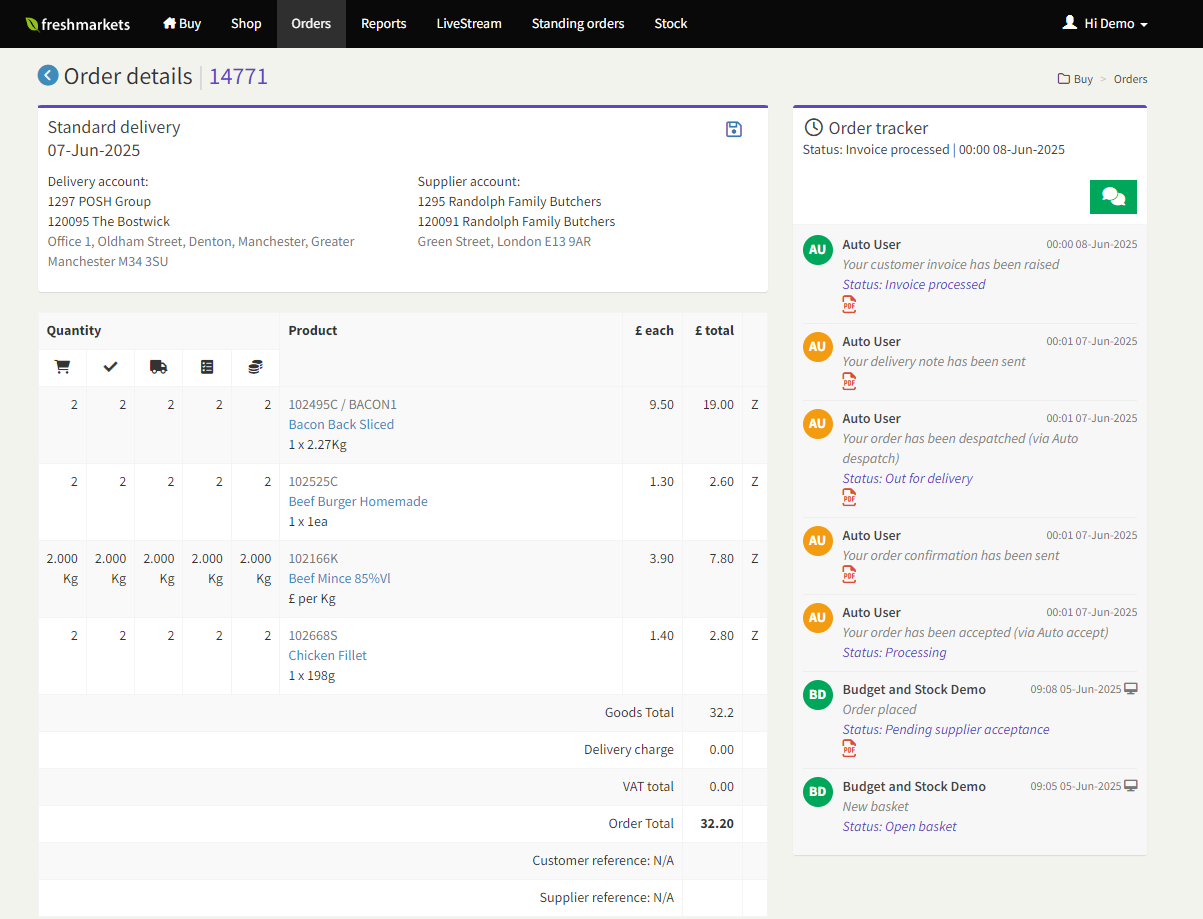Click the freshmarkets logo
This screenshot has height=919, width=1203.
(78, 24)
